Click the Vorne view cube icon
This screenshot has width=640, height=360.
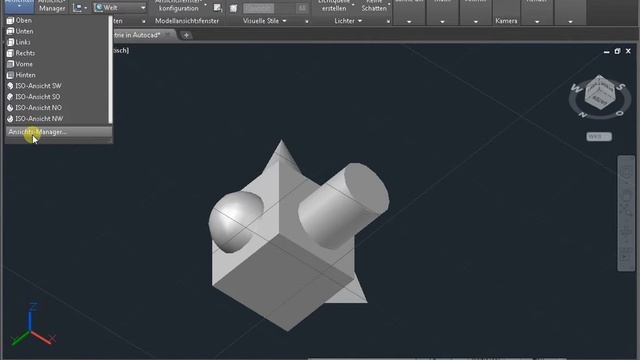coord(10,64)
